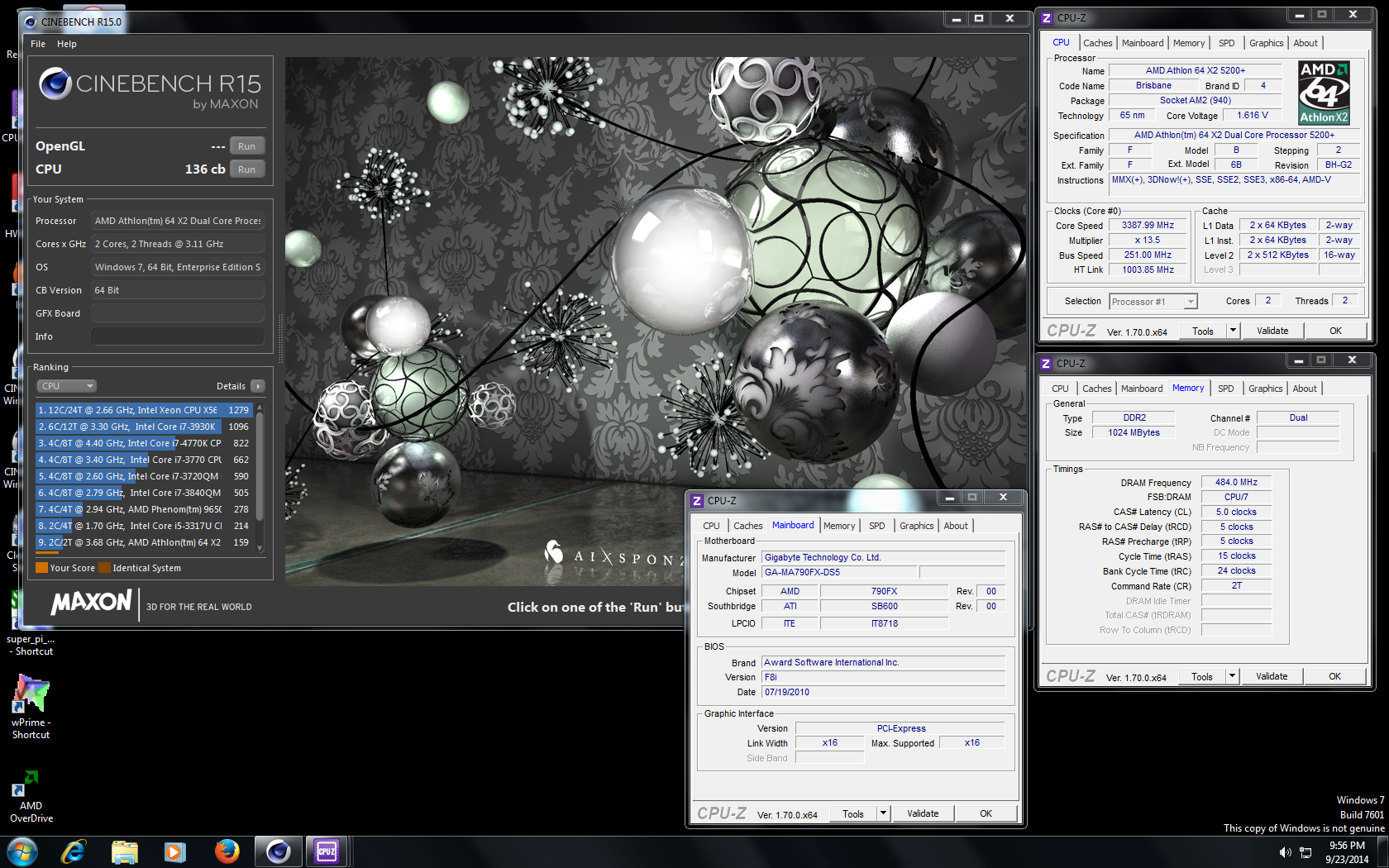
Task: Select ranking row Intel Core i7-3720QM
Action: 144,476
